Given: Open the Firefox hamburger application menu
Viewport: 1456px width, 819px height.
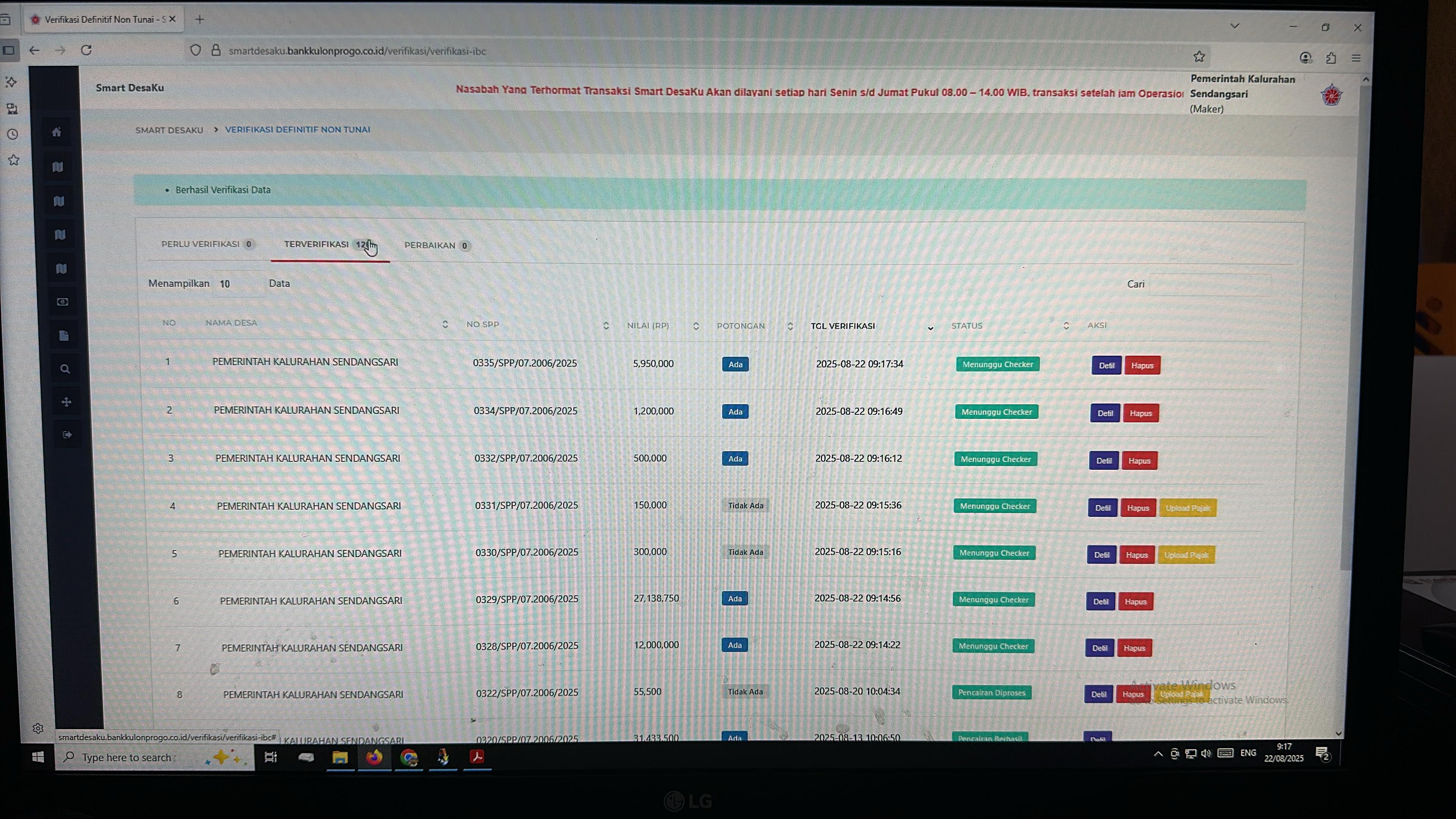Looking at the screenshot, I should tap(1356, 58).
